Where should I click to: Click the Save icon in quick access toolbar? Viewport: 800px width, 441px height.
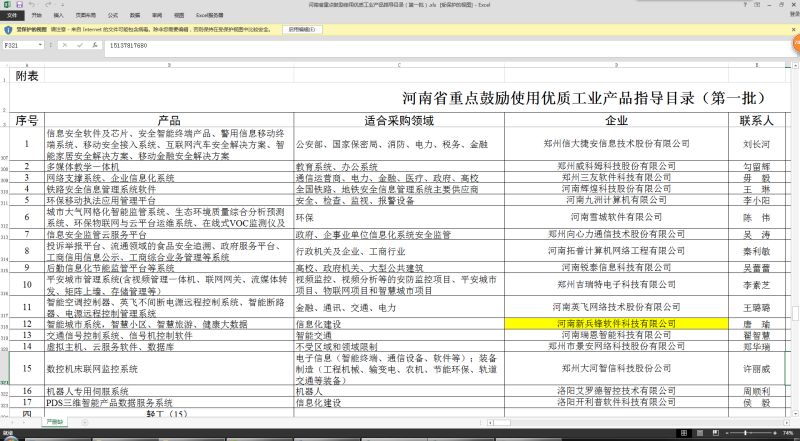pos(17,5)
